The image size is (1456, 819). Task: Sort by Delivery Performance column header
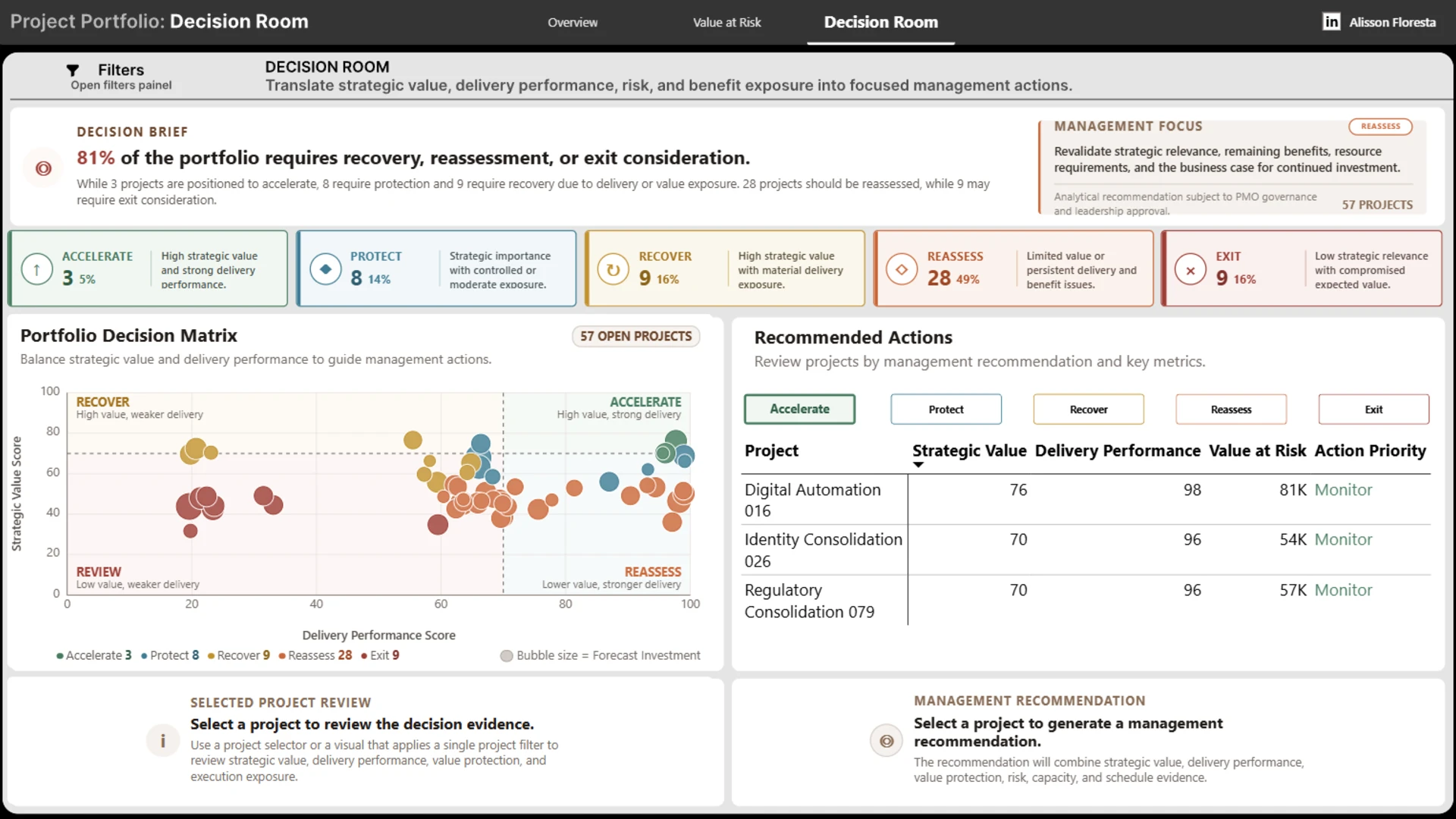point(1117,450)
